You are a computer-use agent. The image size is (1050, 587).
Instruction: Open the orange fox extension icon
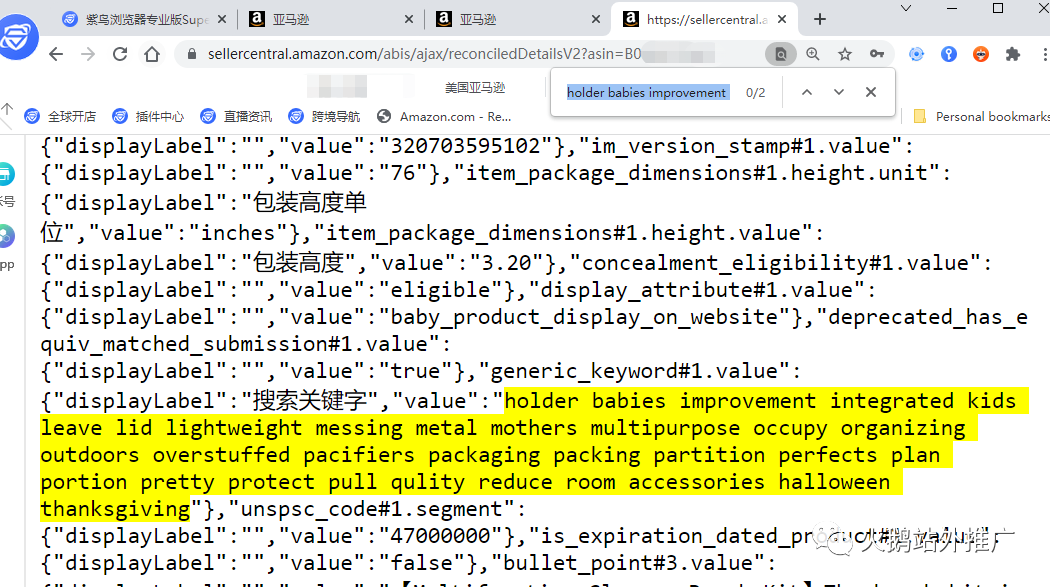point(981,54)
